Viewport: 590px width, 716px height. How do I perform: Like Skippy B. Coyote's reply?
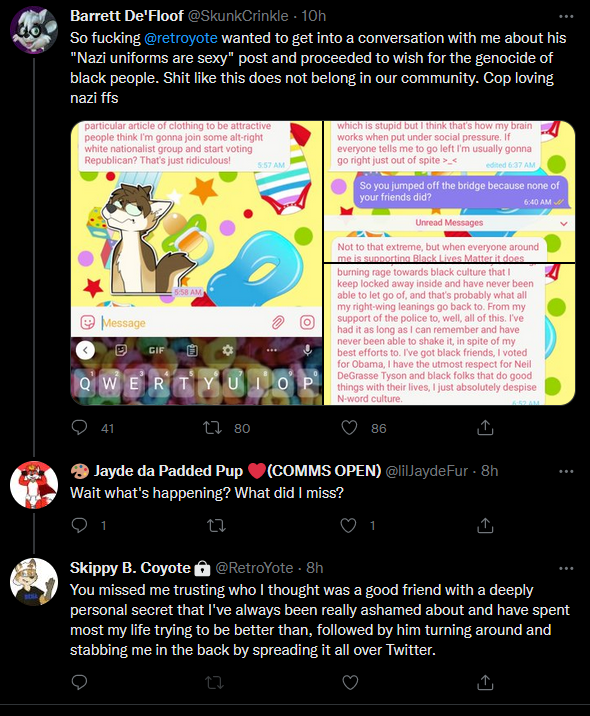(x=350, y=683)
